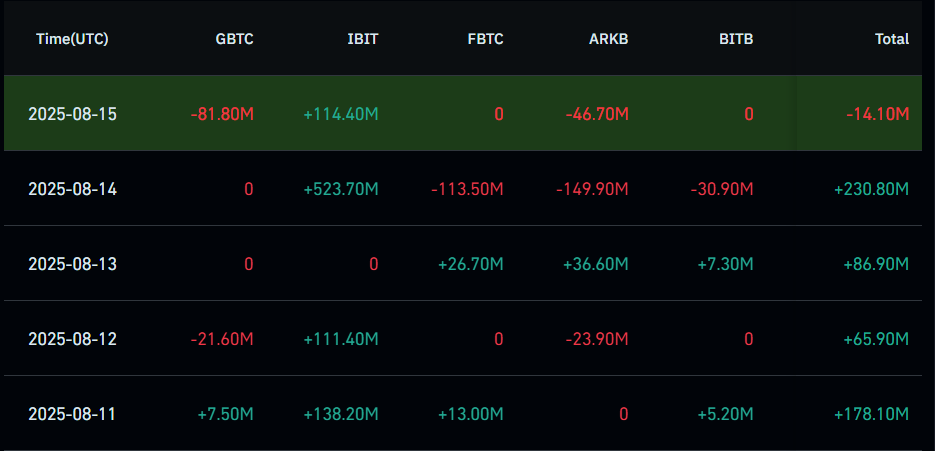Click the +5.20M BITB value
This screenshot has height=451, width=935.
pyautogui.click(x=726, y=414)
